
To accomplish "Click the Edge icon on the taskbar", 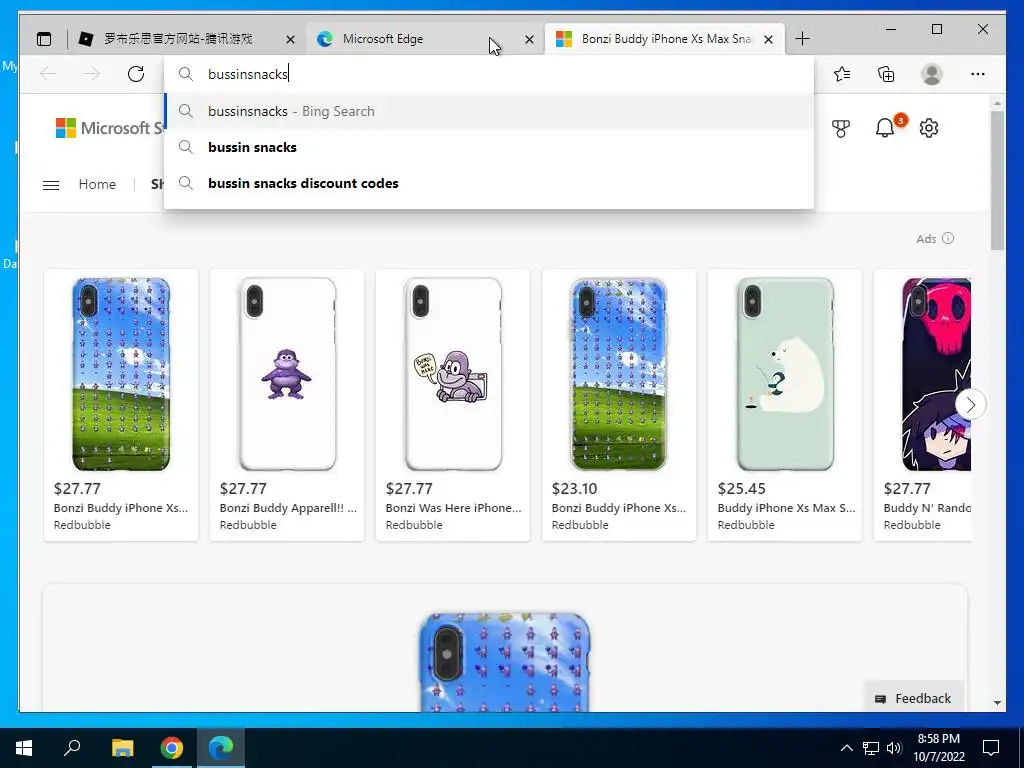I will [221, 748].
